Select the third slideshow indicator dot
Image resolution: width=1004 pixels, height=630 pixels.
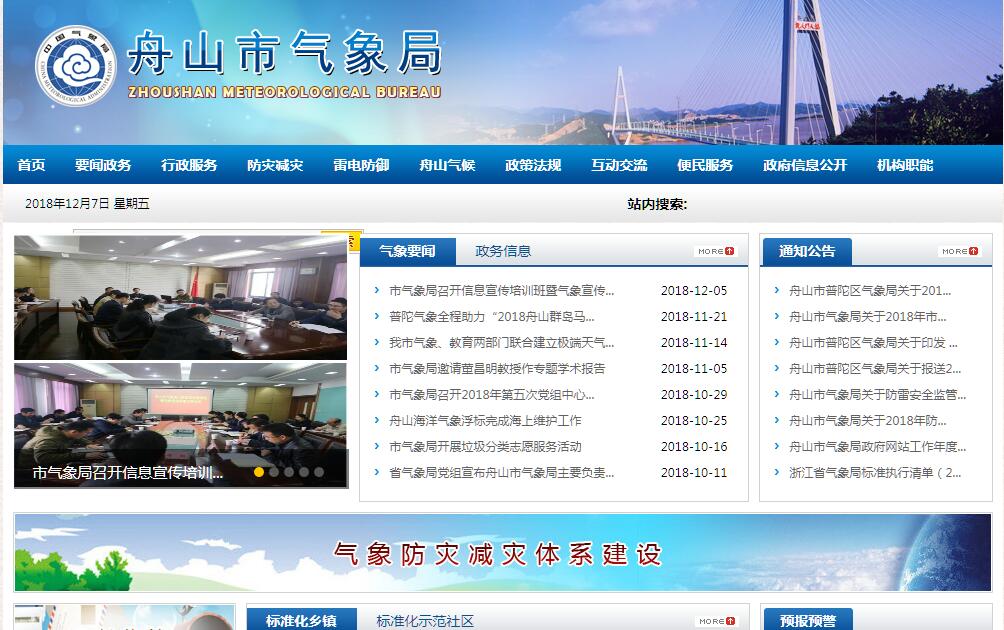click(x=289, y=472)
